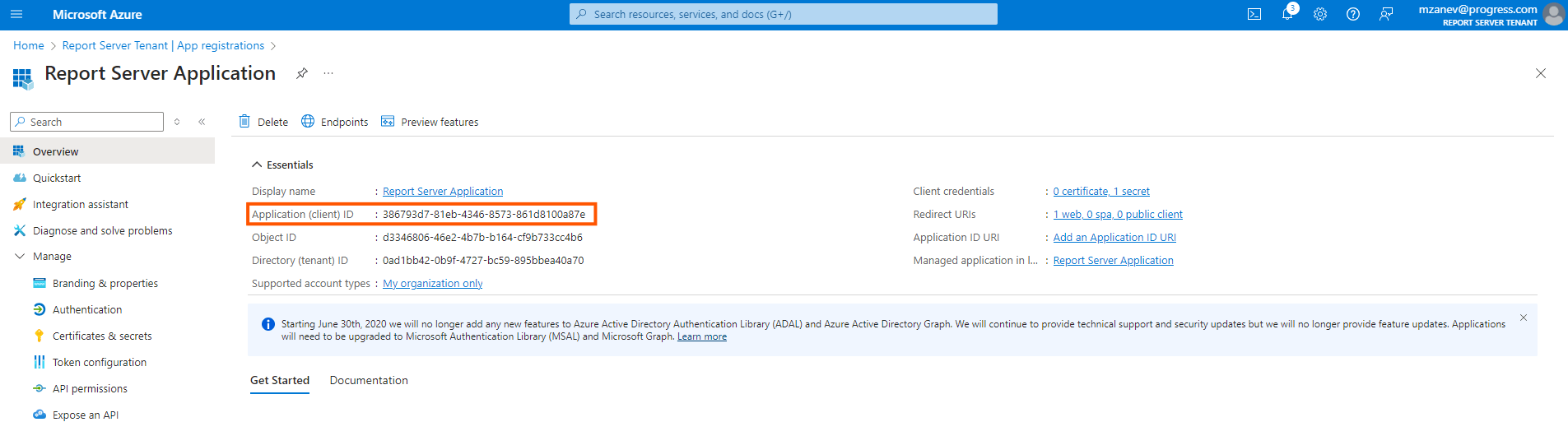Open the more options ellipsis near title
The image size is (1568, 422).
point(328,73)
